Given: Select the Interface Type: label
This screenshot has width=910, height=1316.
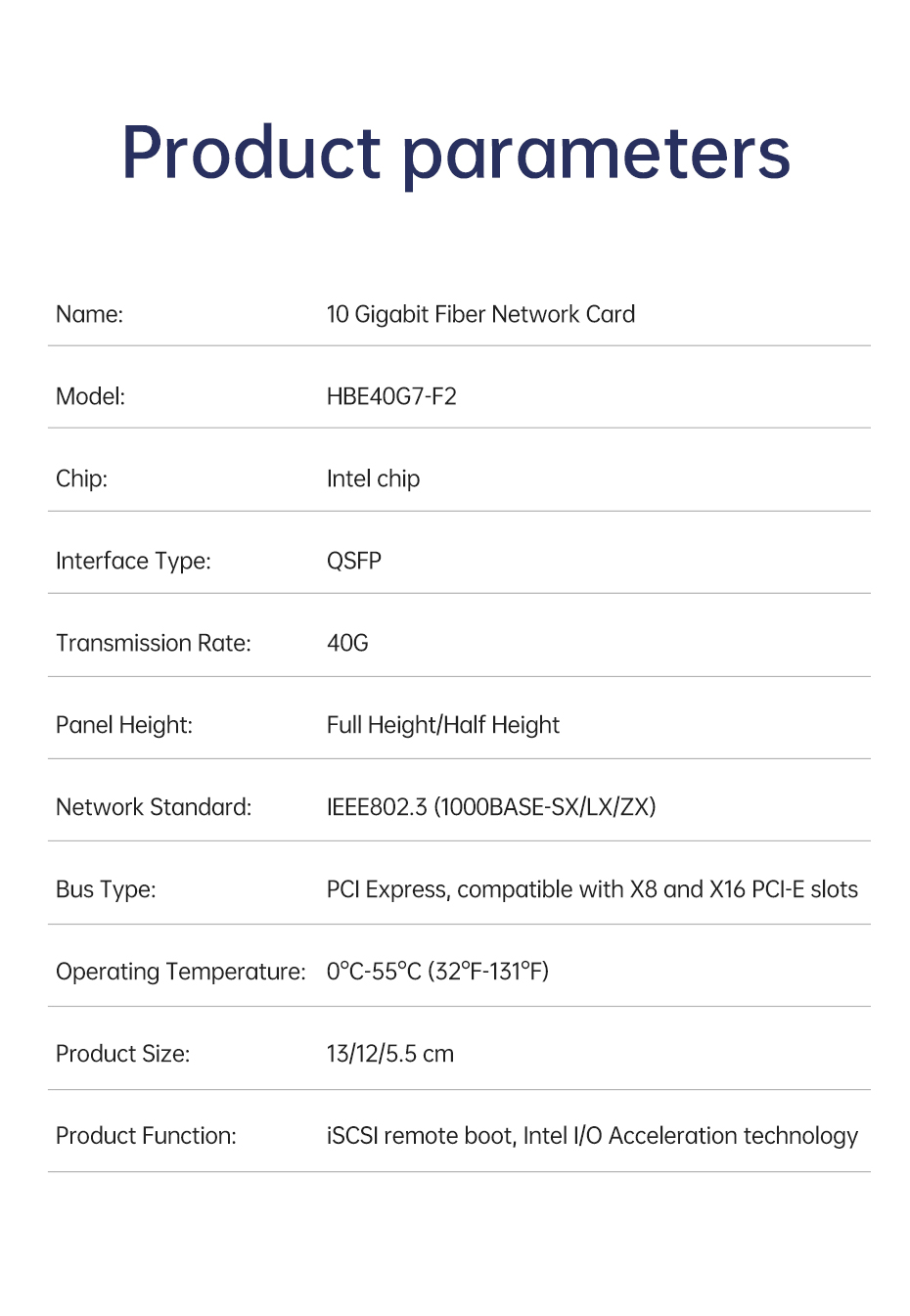Looking at the screenshot, I should [x=133, y=561].
